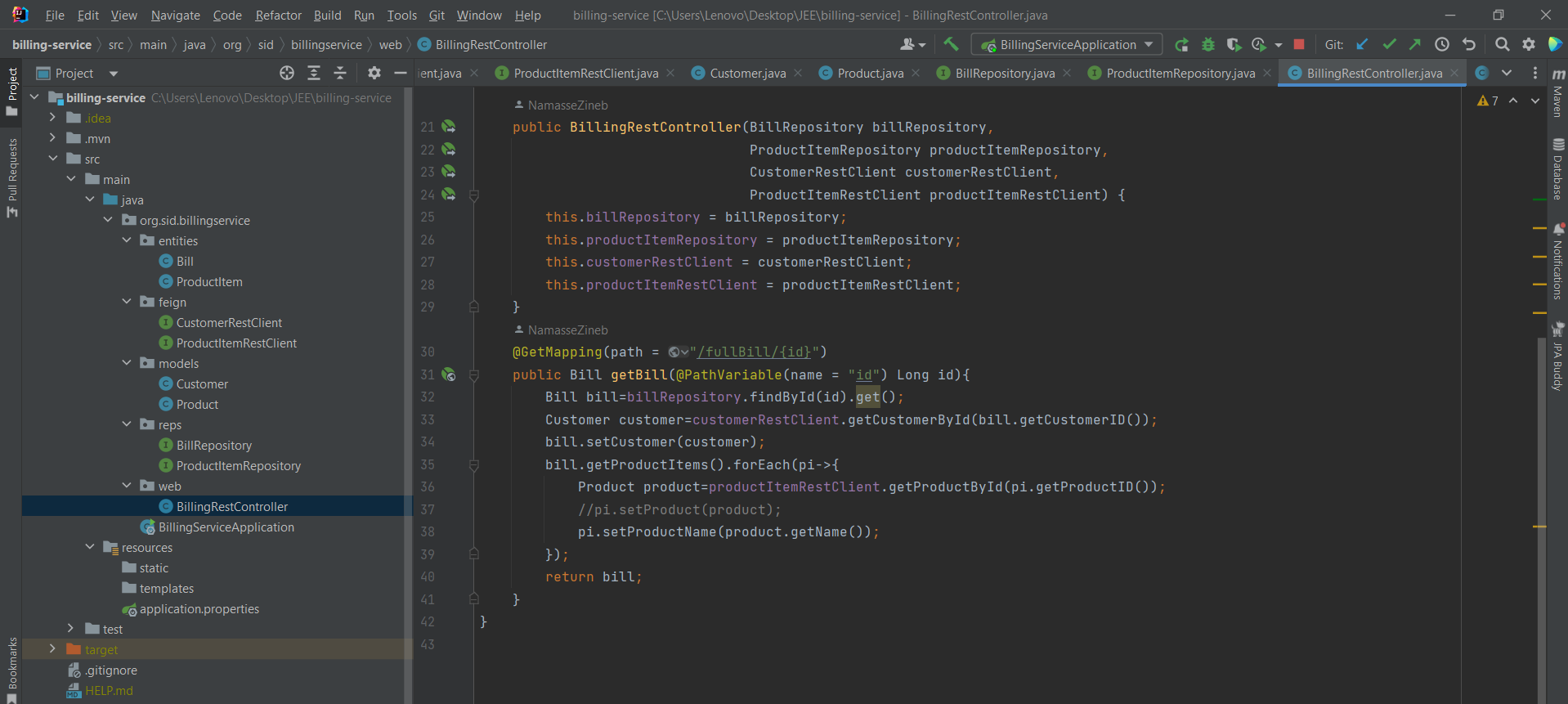Click the JetBrains Toolbox colorful icon
Image resolution: width=1568 pixels, height=704 pixels.
(1555, 45)
